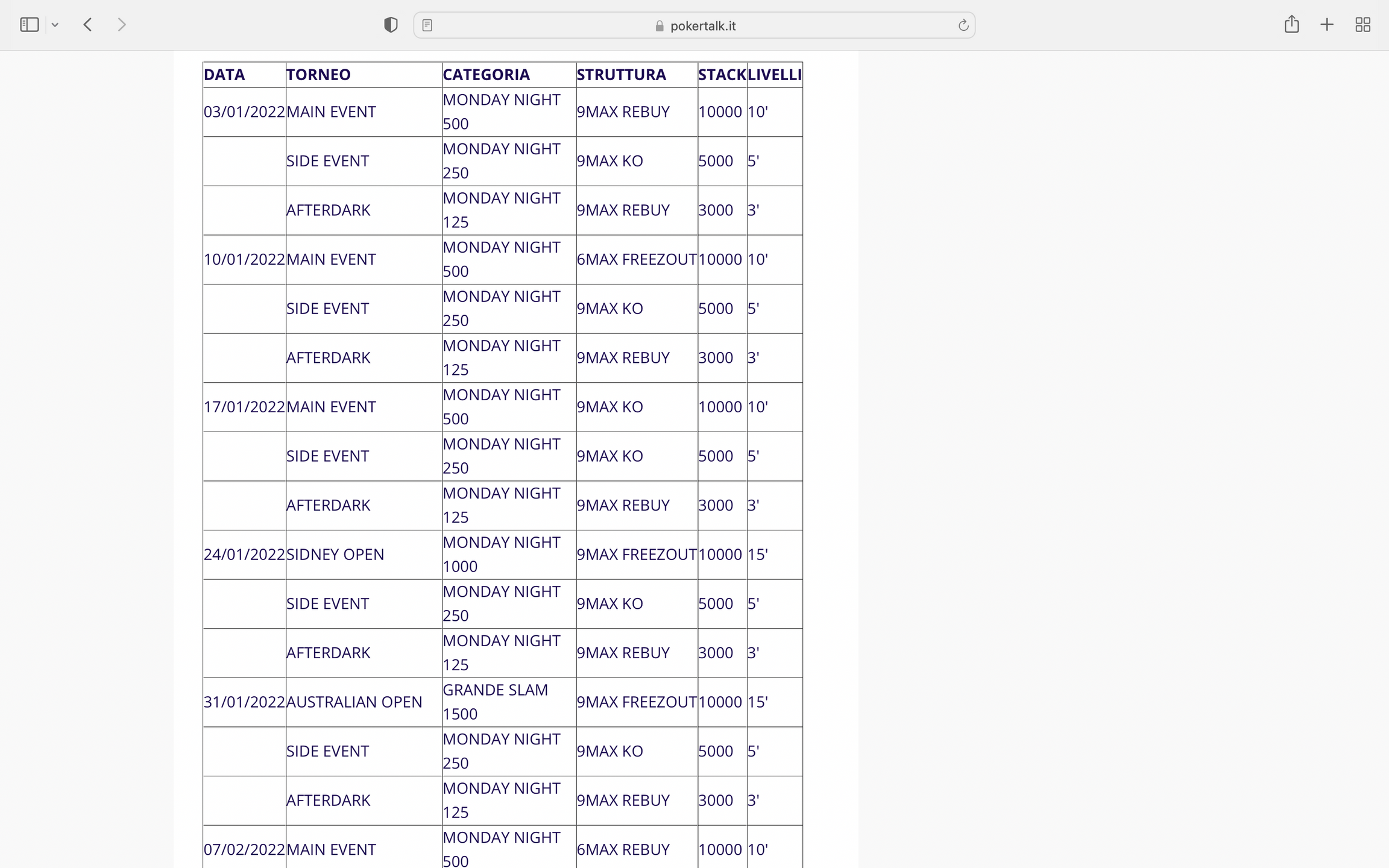The width and height of the screenshot is (1389, 868).
Task: Go forward to the next page
Action: (x=122, y=25)
